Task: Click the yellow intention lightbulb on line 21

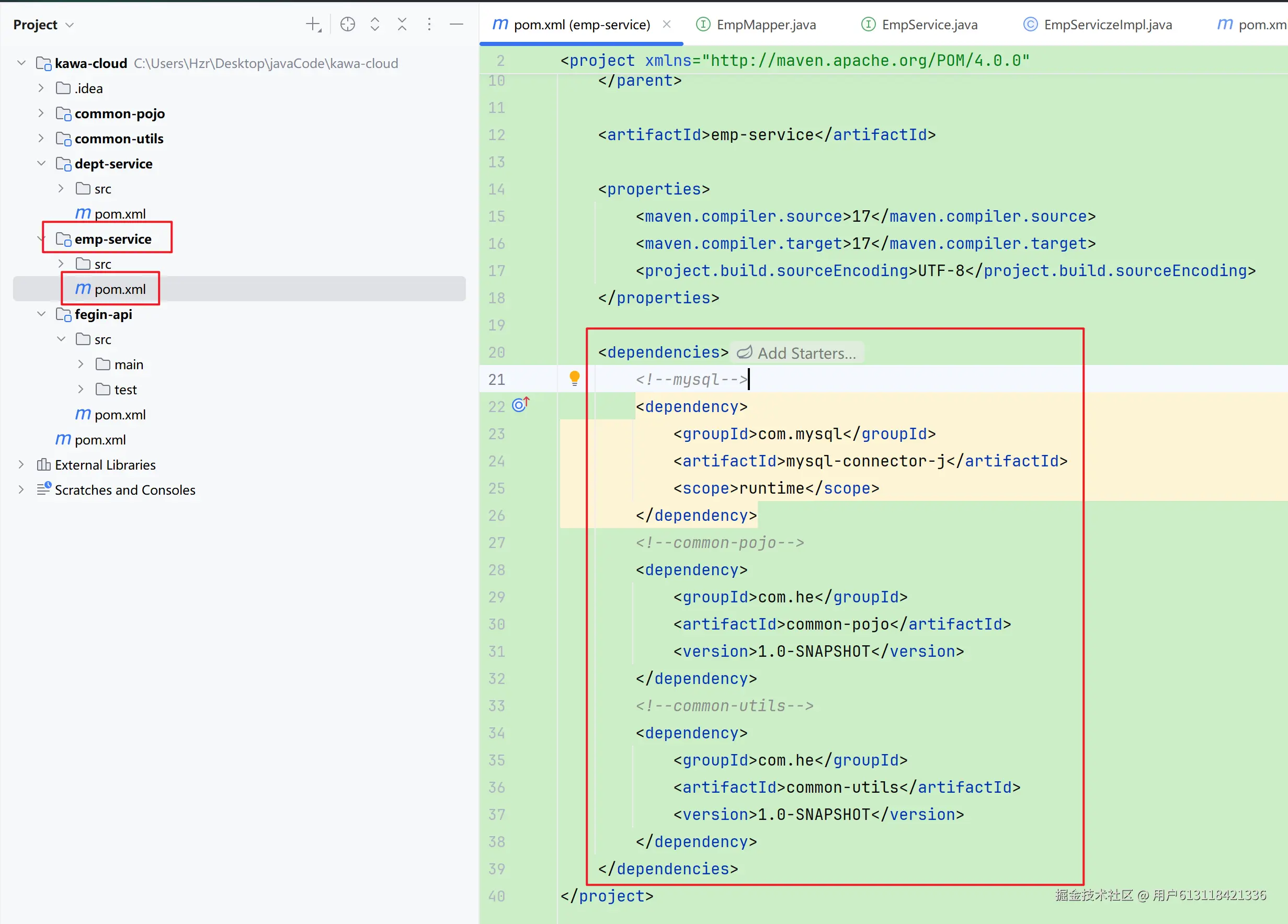Action: click(x=574, y=378)
